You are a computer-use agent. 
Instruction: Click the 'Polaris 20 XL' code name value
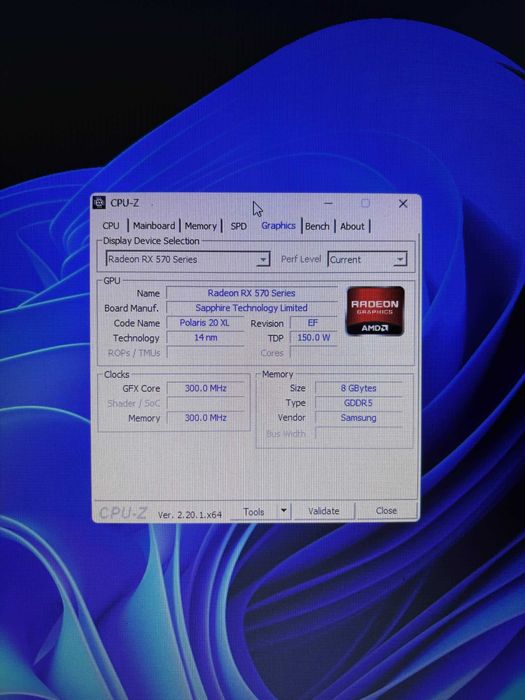(204, 323)
